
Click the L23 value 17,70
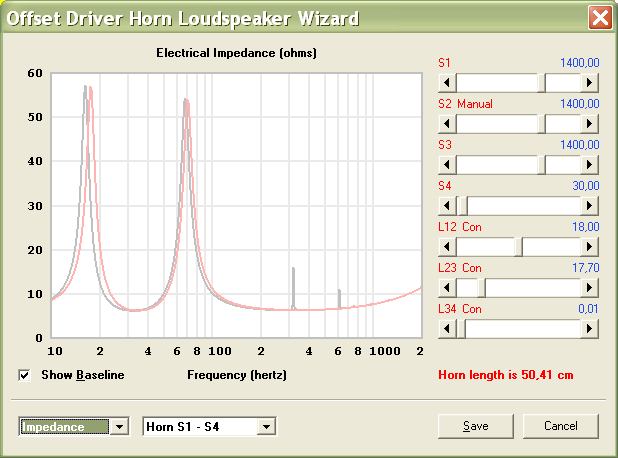coord(586,268)
